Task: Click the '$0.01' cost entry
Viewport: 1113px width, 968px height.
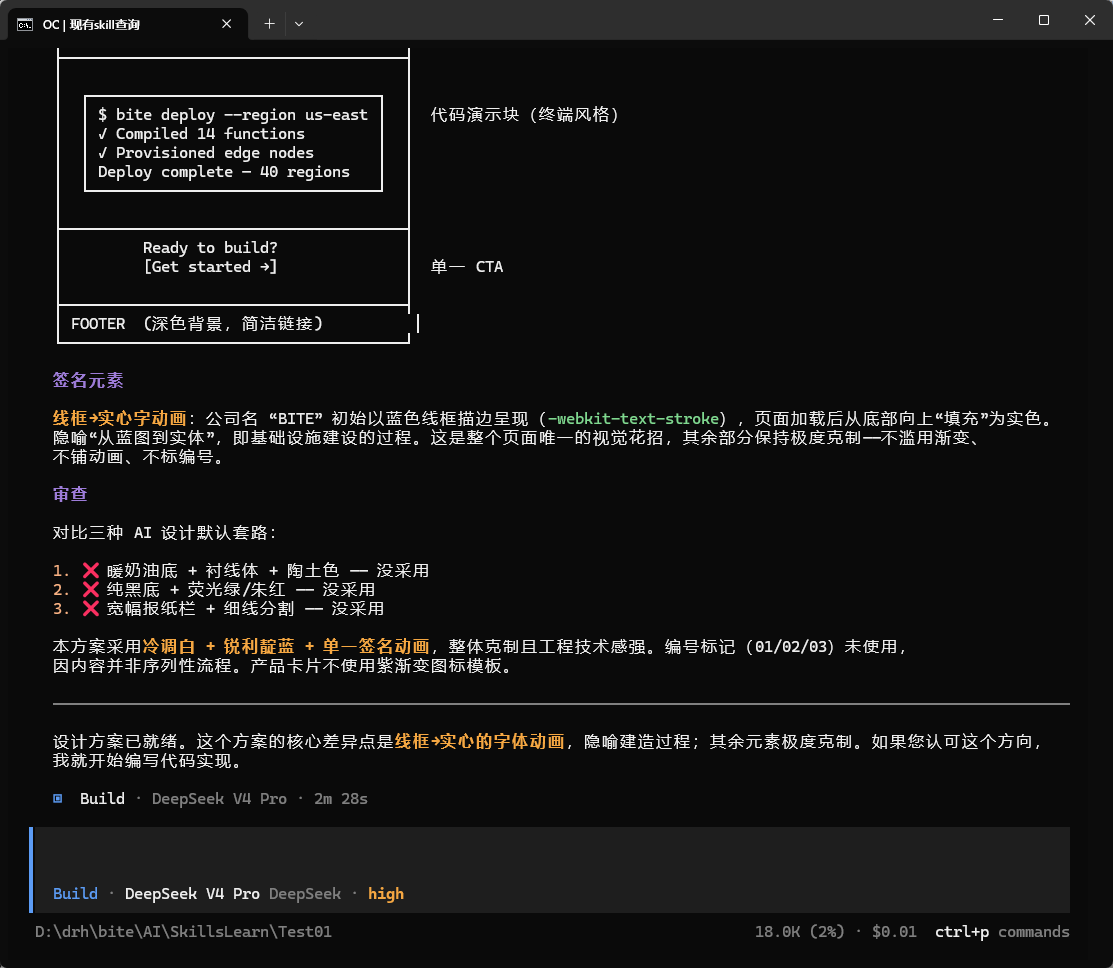Action: pos(894,932)
